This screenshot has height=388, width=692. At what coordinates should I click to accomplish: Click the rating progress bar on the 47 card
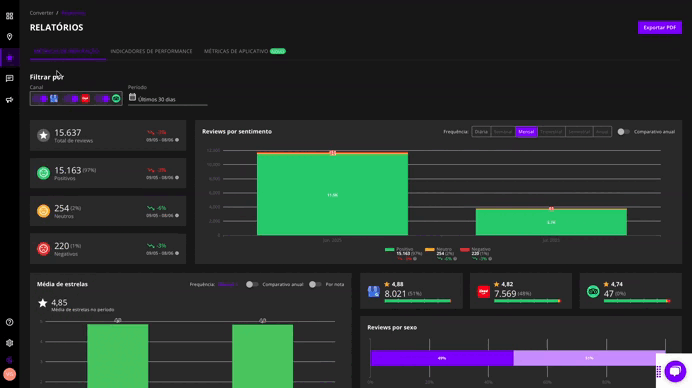(637, 301)
